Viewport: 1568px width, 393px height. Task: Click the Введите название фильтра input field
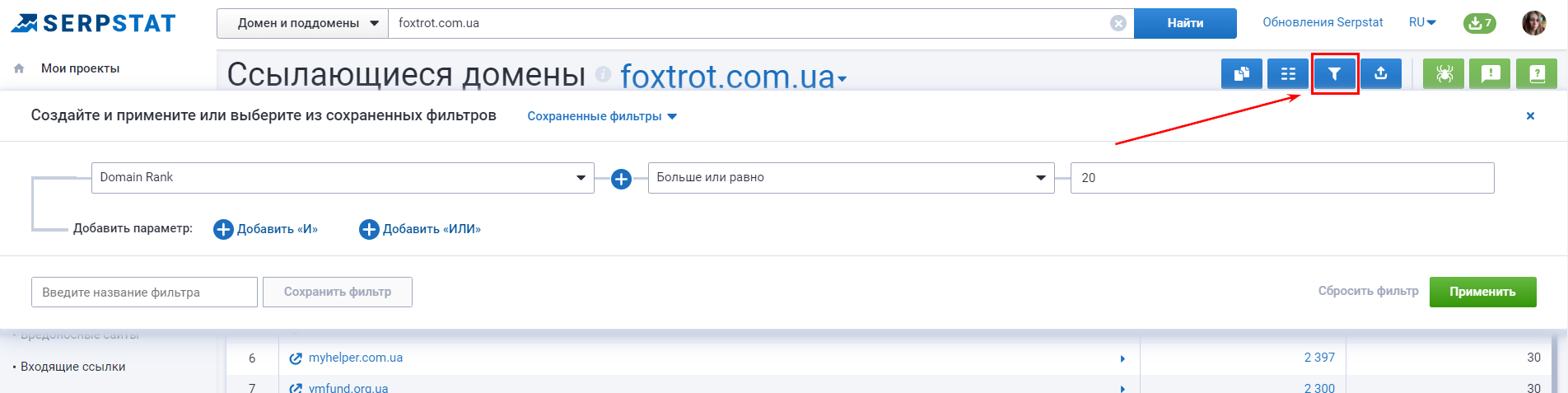coord(144,292)
